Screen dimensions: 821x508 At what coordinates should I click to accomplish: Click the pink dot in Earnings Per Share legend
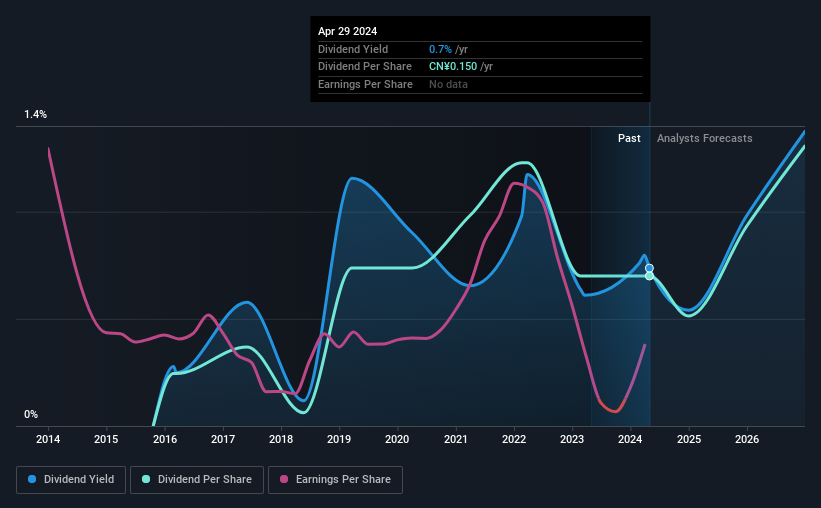pyautogui.click(x=284, y=479)
